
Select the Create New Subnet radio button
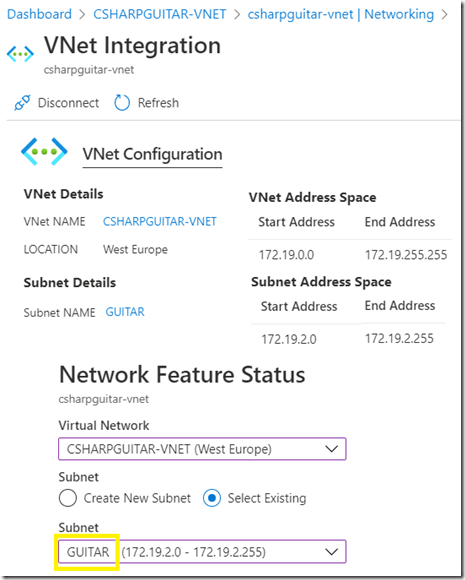[68, 498]
